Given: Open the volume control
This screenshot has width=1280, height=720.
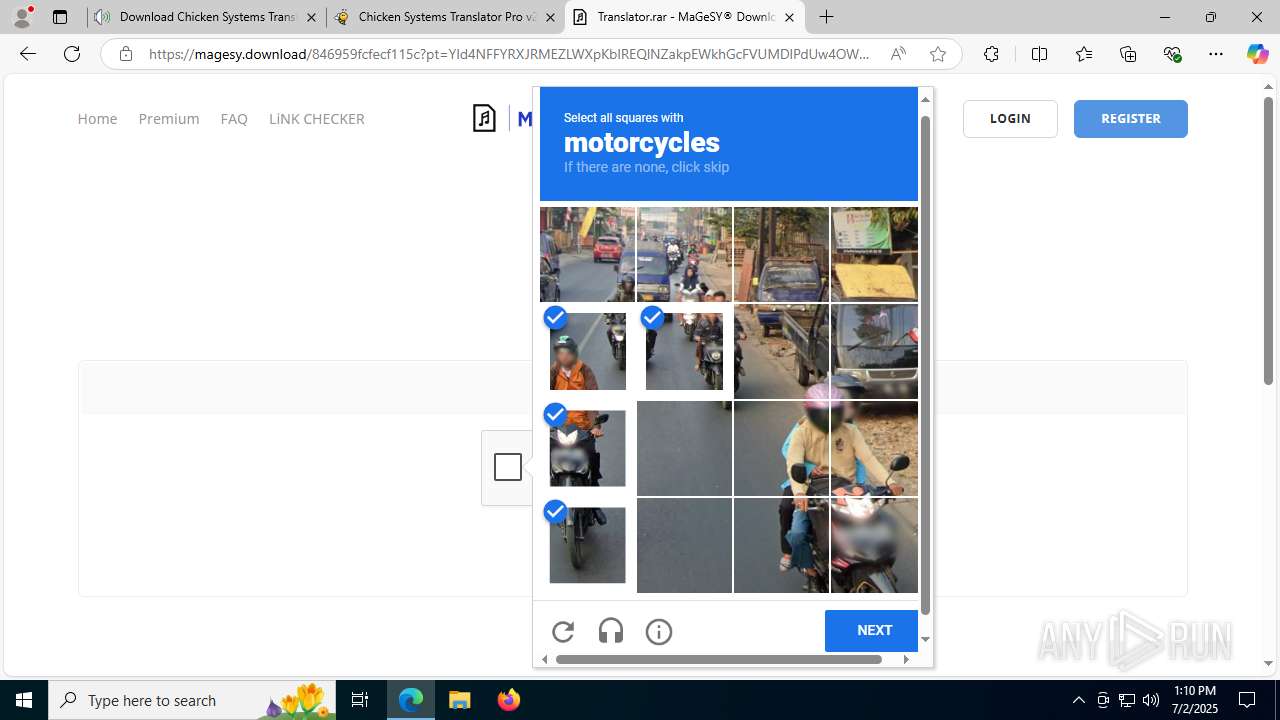Looking at the screenshot, I should coord(1150,700).
